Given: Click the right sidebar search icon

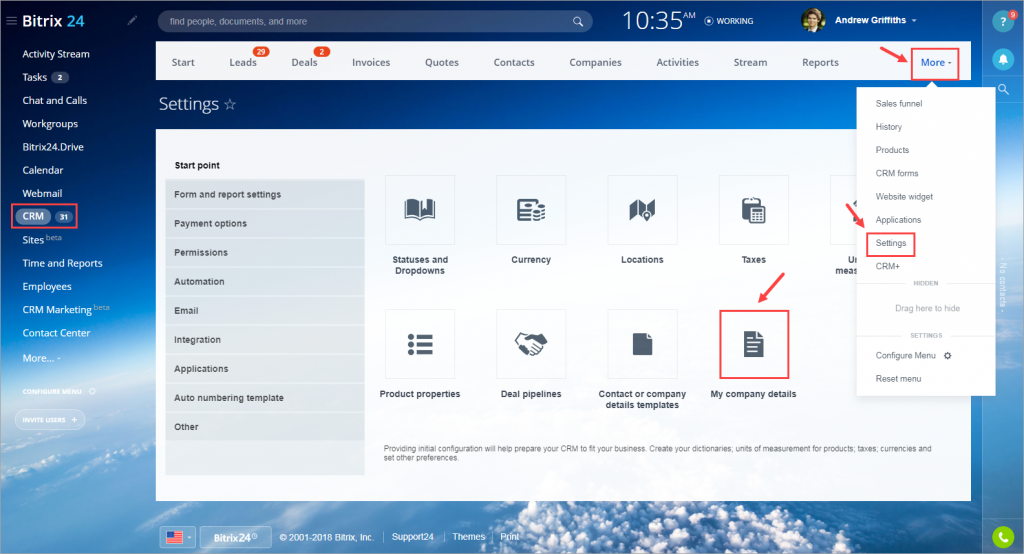Looking at the screenshot, I should [x=1003, y=90].
